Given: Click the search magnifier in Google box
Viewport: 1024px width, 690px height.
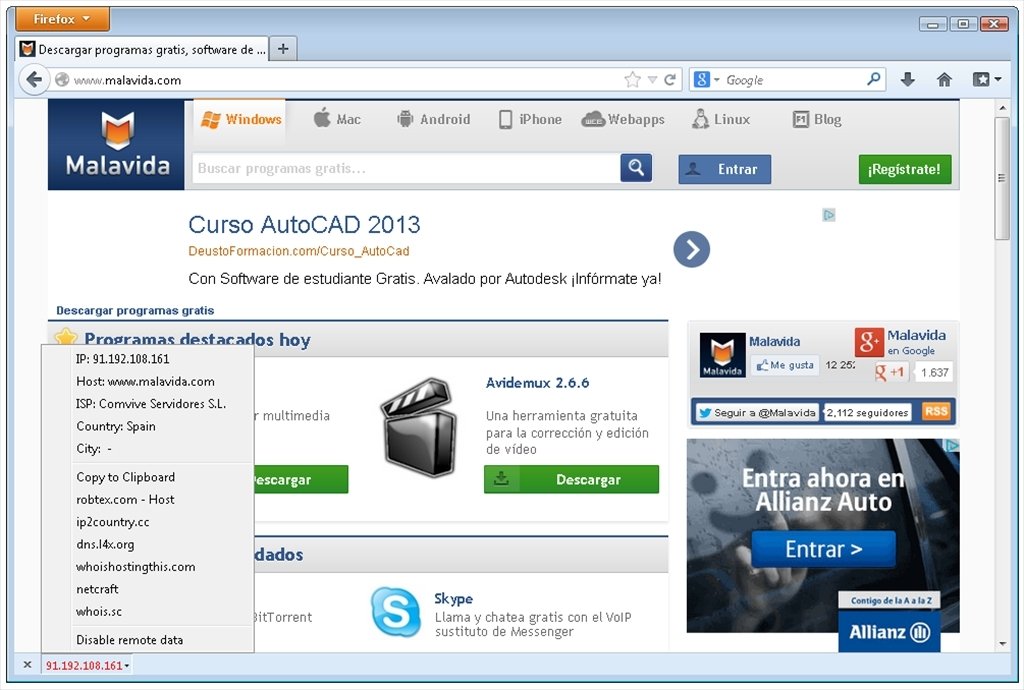Looking at the screenshot, I should 873,80.
